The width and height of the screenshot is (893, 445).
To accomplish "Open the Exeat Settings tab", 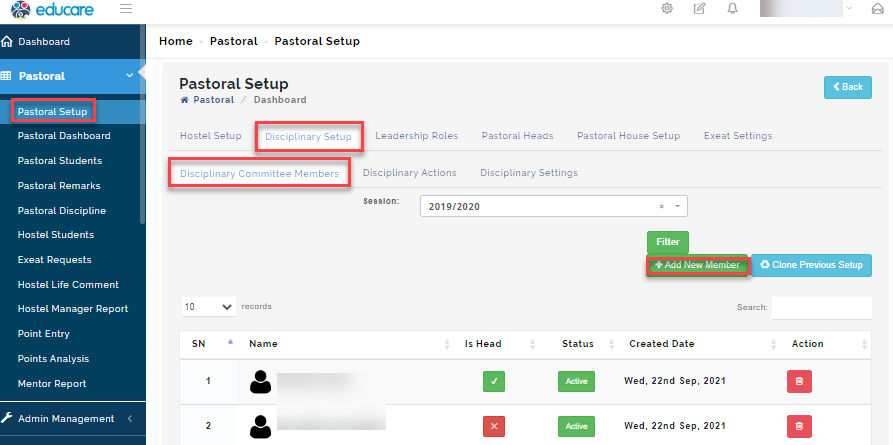I will point(738,136).
